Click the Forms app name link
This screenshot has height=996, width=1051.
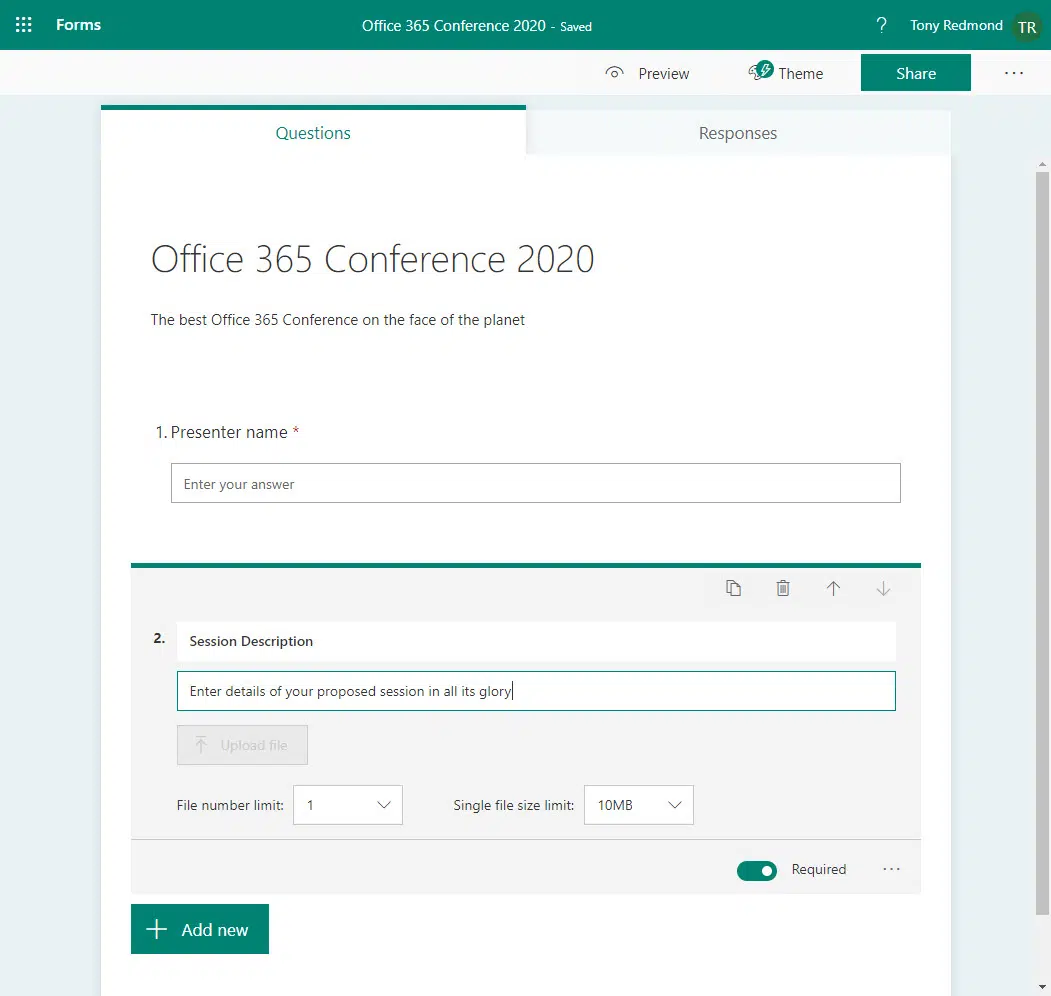(78, 25)
